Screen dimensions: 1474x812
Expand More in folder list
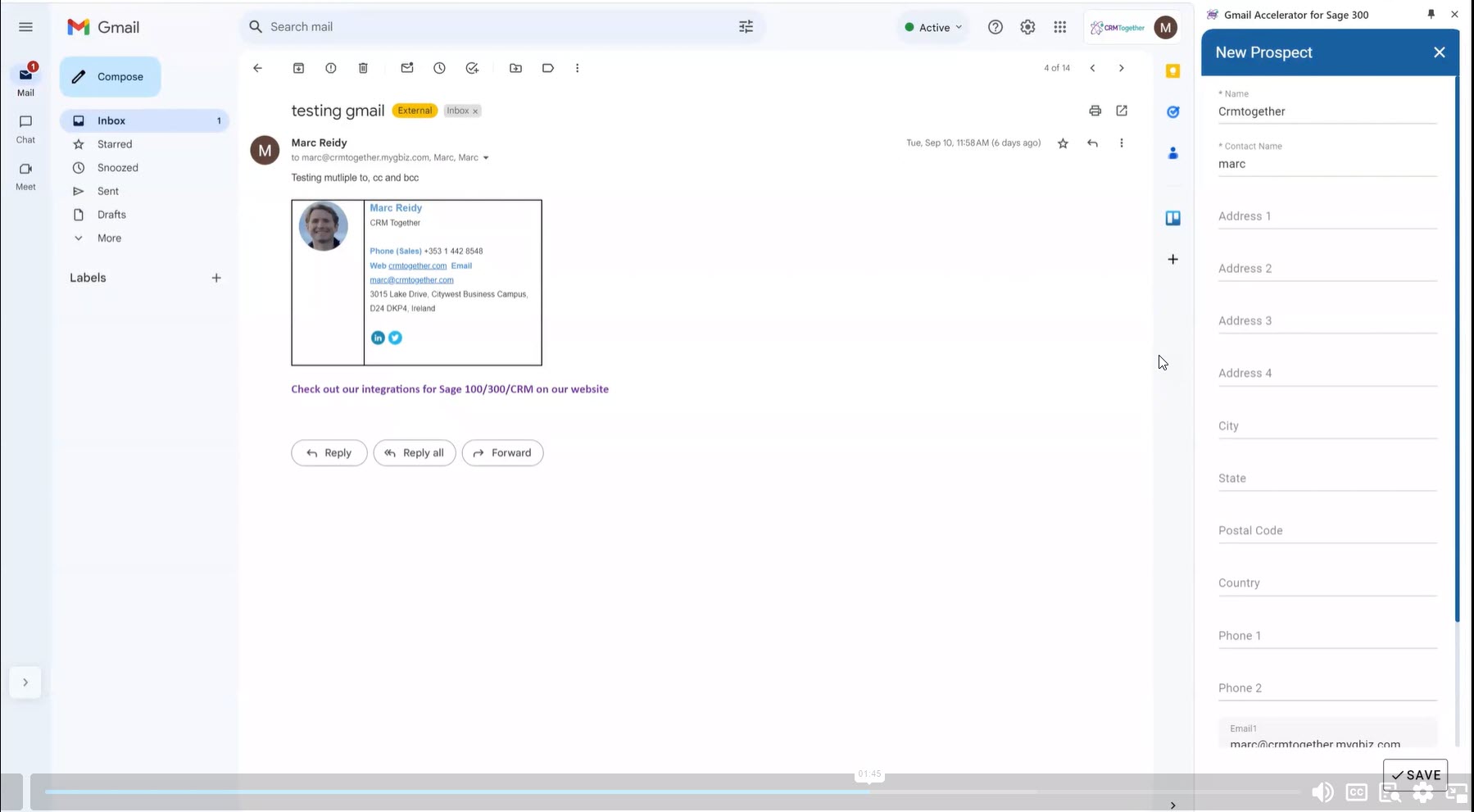[x=109, y=238]
